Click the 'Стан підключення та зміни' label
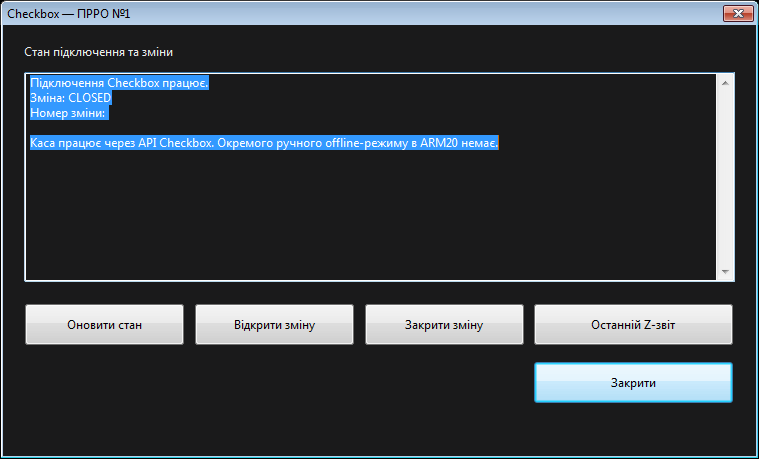The image size is (759, 459). (99, 52)
